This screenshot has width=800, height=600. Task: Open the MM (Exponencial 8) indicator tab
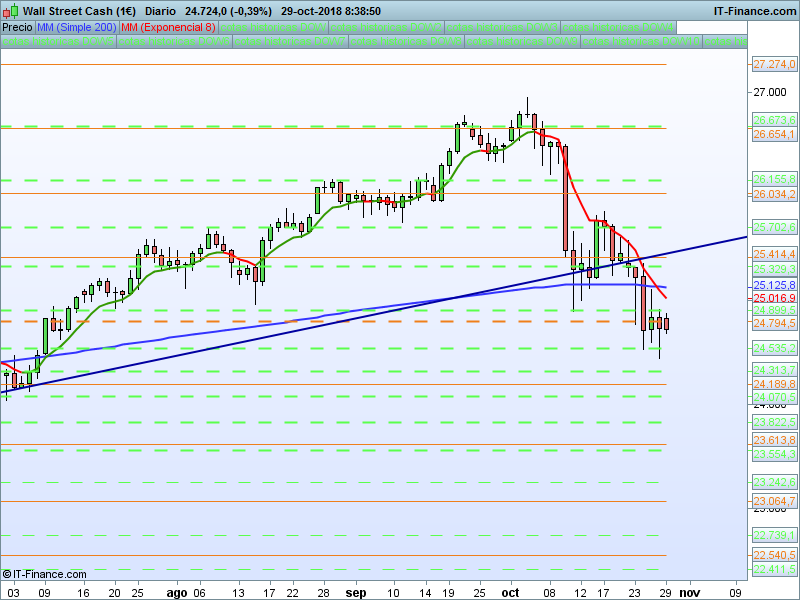[168, 27]
